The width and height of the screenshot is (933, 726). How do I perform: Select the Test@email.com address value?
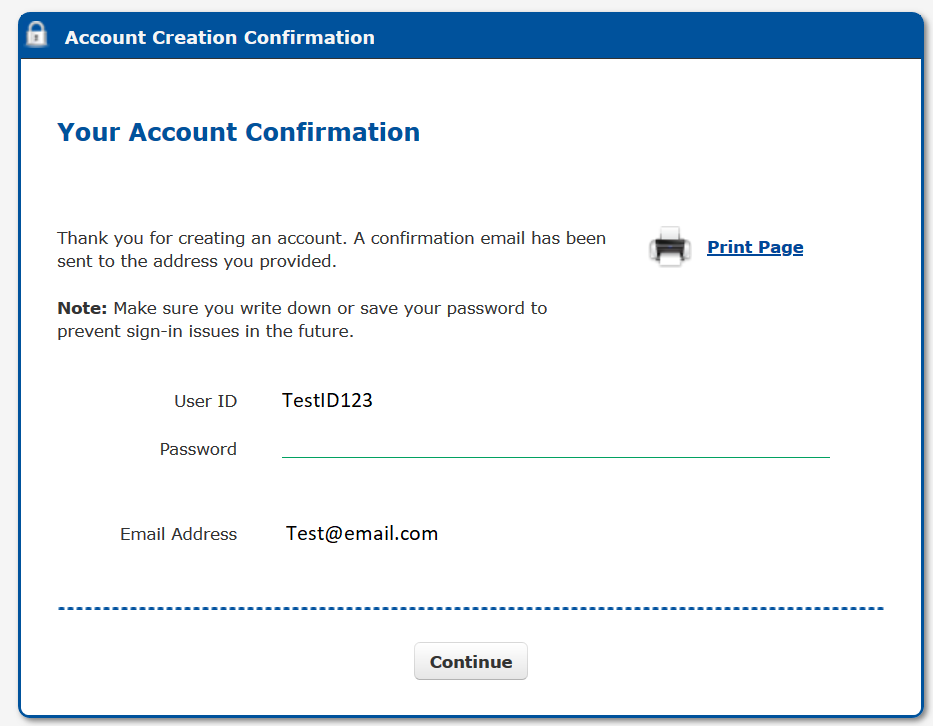[x=362, y=534]
